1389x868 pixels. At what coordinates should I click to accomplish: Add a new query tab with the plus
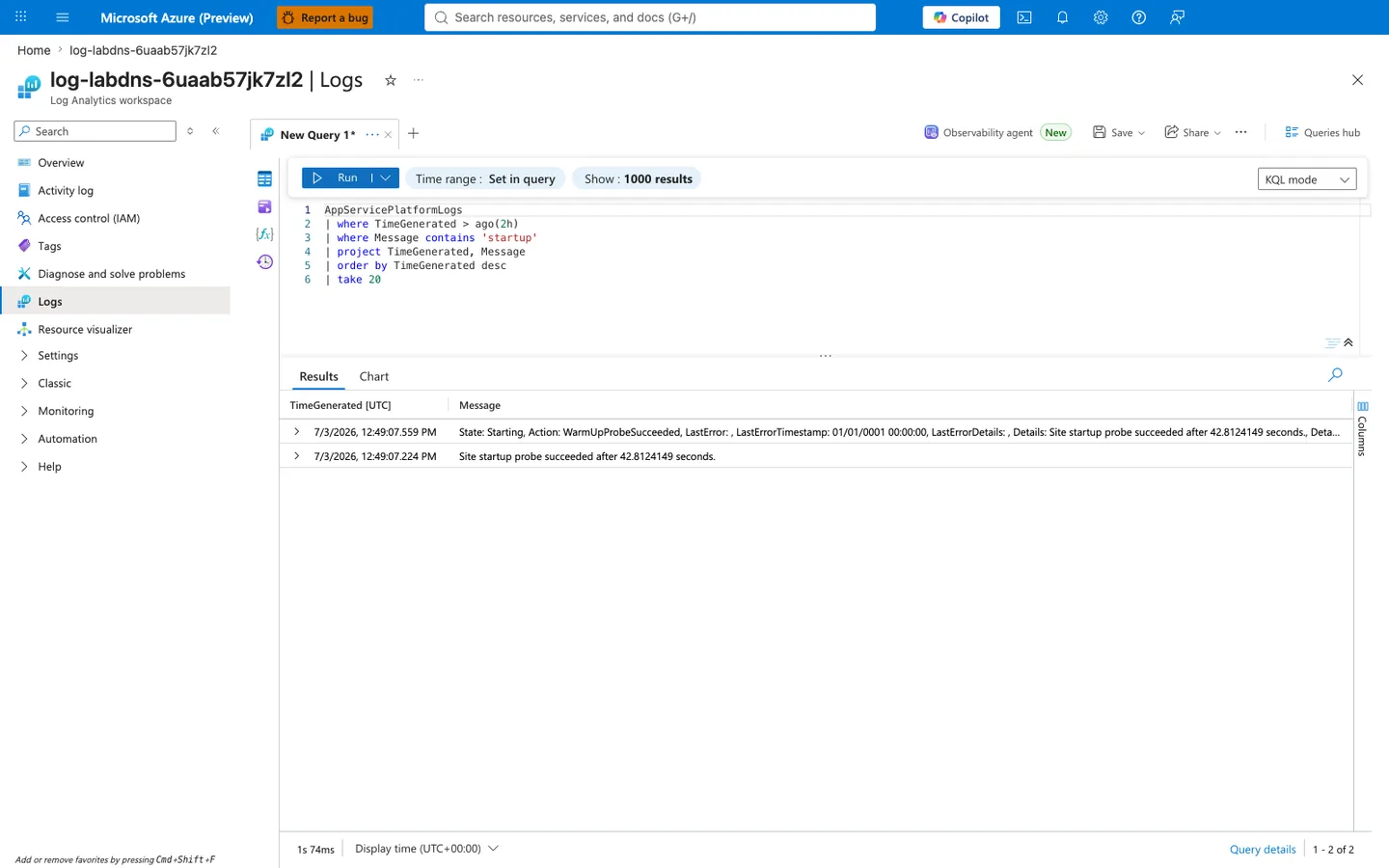[413, 134]
